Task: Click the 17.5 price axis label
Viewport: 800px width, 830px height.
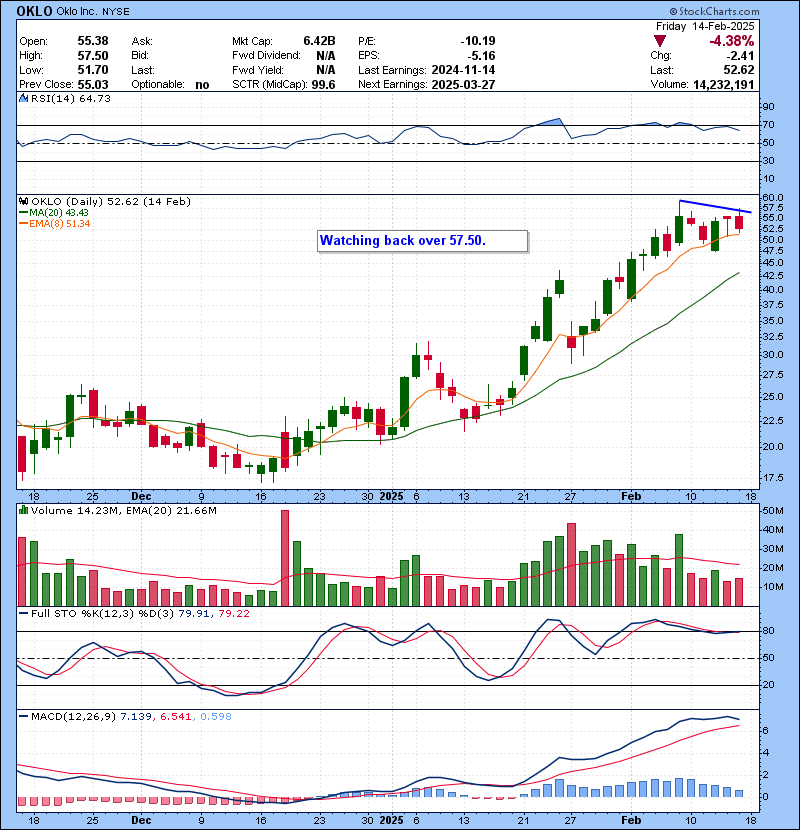Action: (773, 477)
